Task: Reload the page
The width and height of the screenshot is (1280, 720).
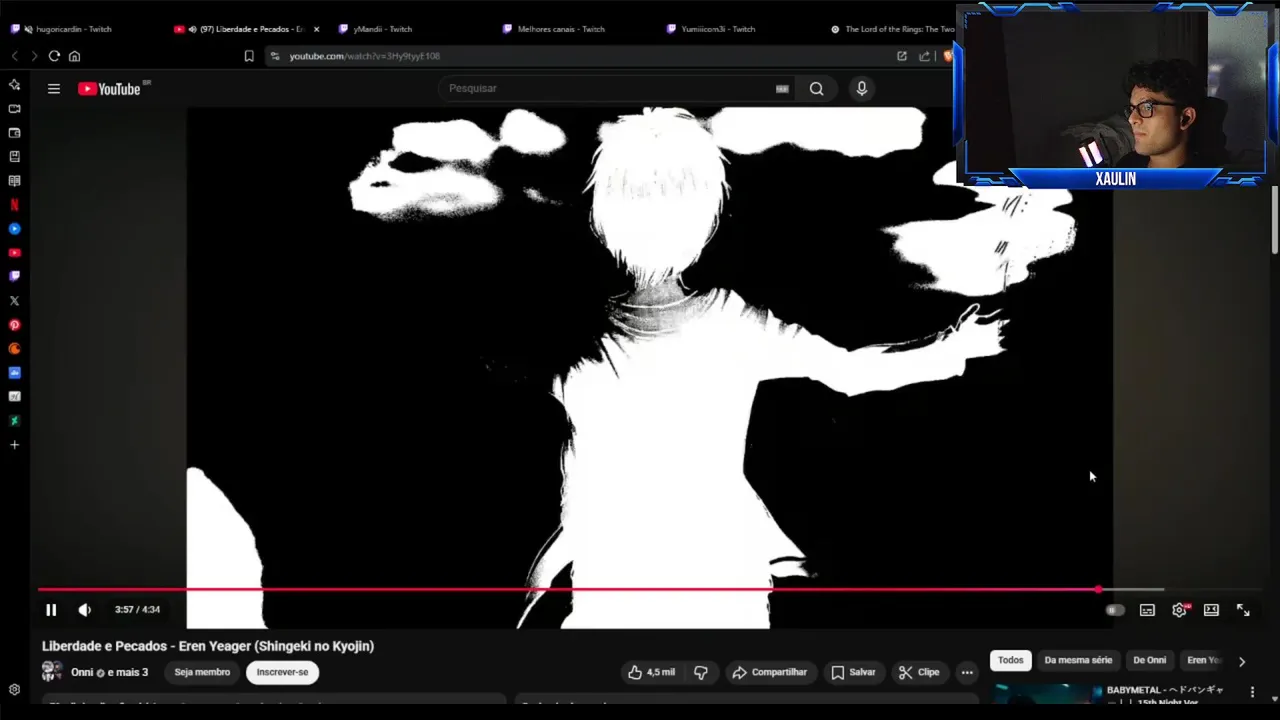Action: [x=54, y=56]
